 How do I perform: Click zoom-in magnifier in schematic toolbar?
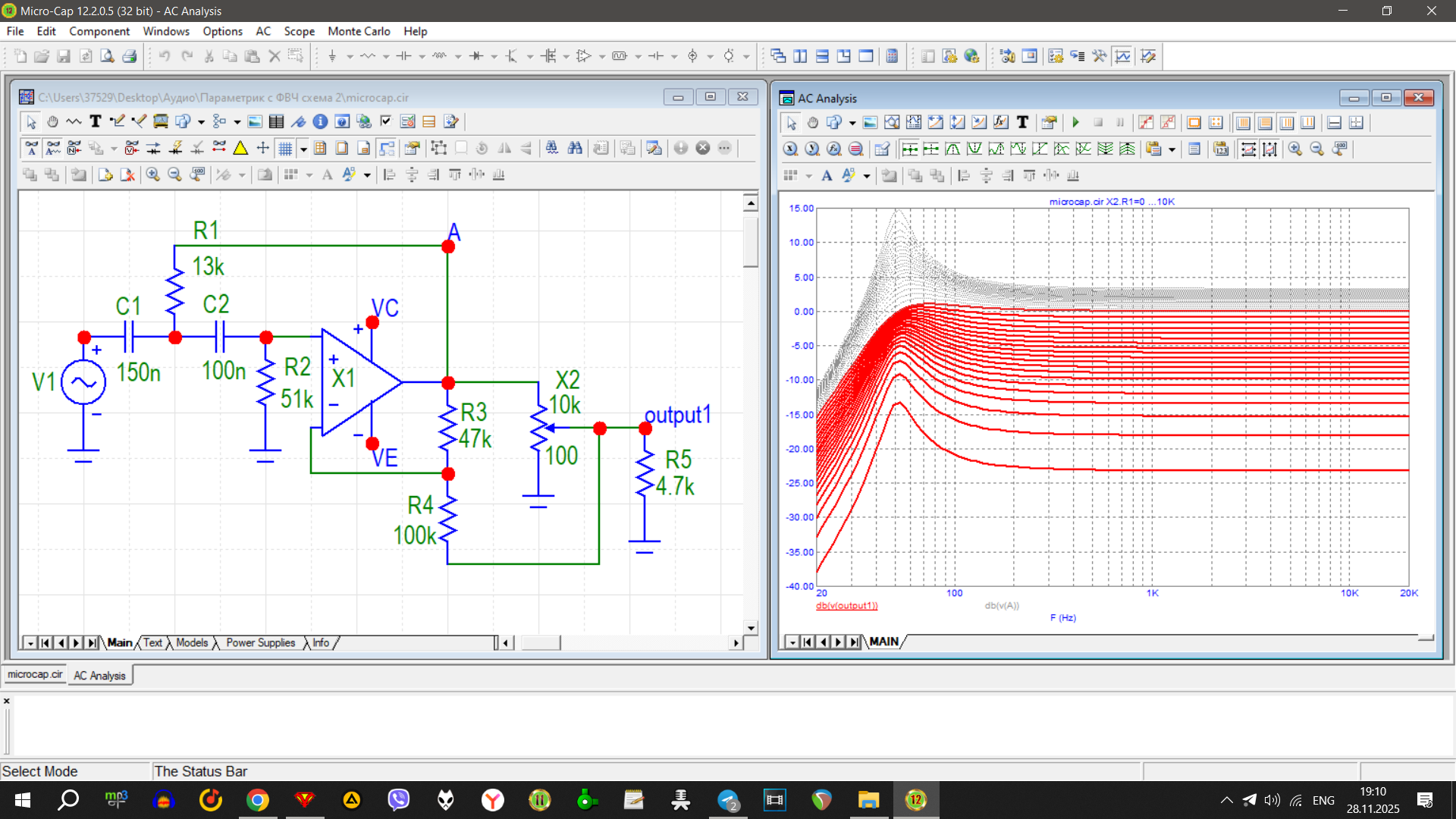[152, 175]
